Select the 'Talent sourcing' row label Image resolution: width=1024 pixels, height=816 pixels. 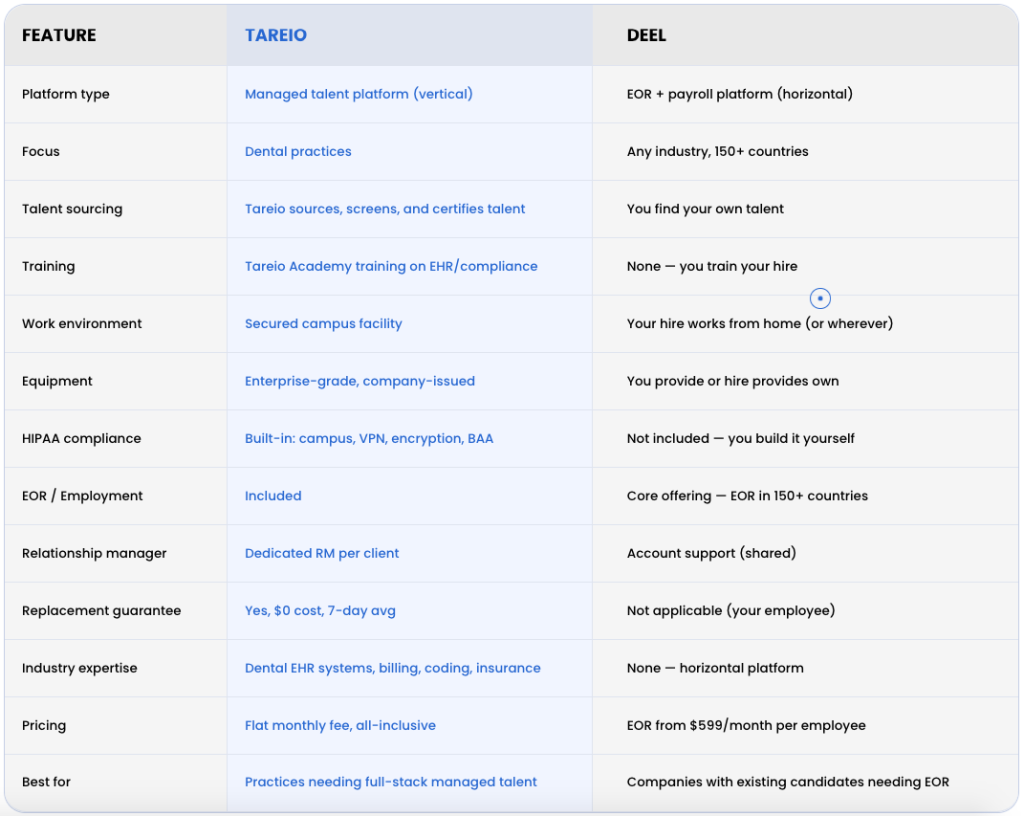tap(72, 209)
